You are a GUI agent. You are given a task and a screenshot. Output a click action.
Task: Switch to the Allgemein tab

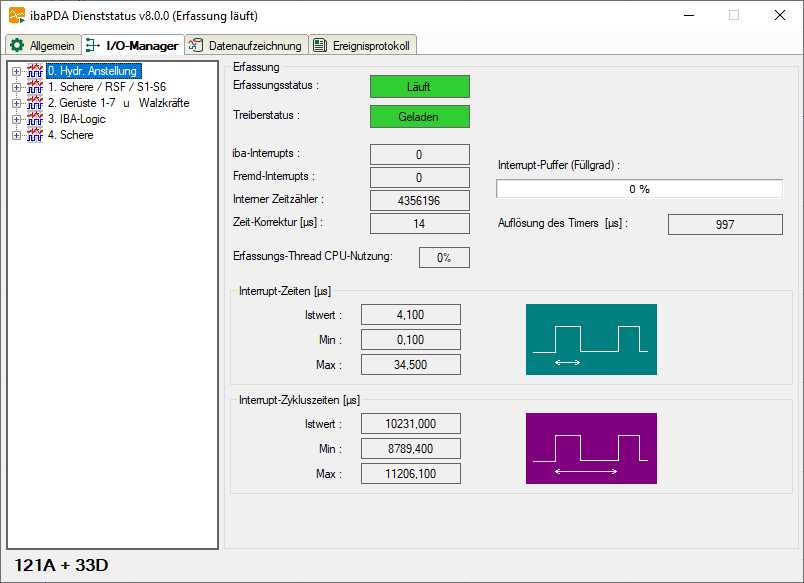click(42, 46)
